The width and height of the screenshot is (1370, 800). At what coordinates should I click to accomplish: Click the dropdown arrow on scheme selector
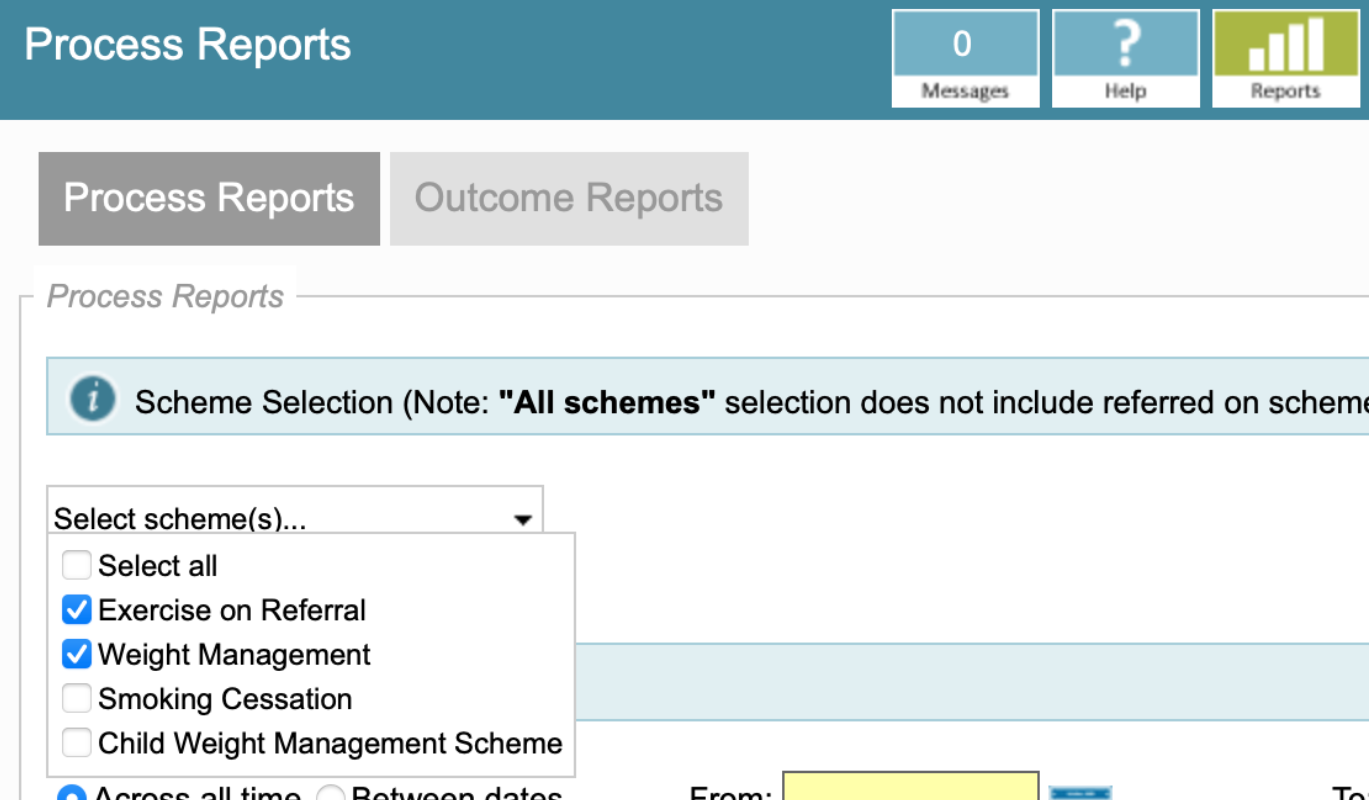click(522, 519)
